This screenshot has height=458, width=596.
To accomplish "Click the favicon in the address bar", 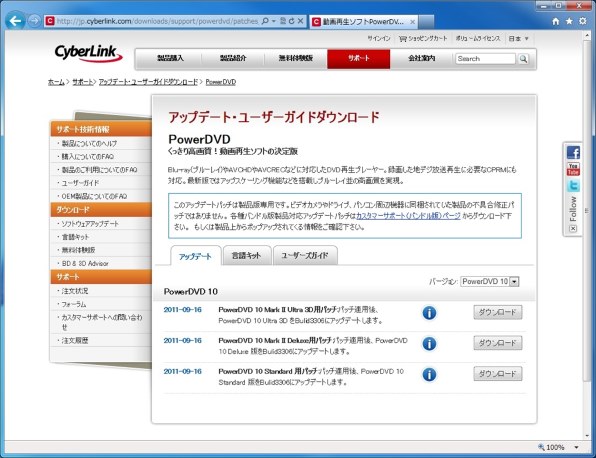I will coord(50,21).
